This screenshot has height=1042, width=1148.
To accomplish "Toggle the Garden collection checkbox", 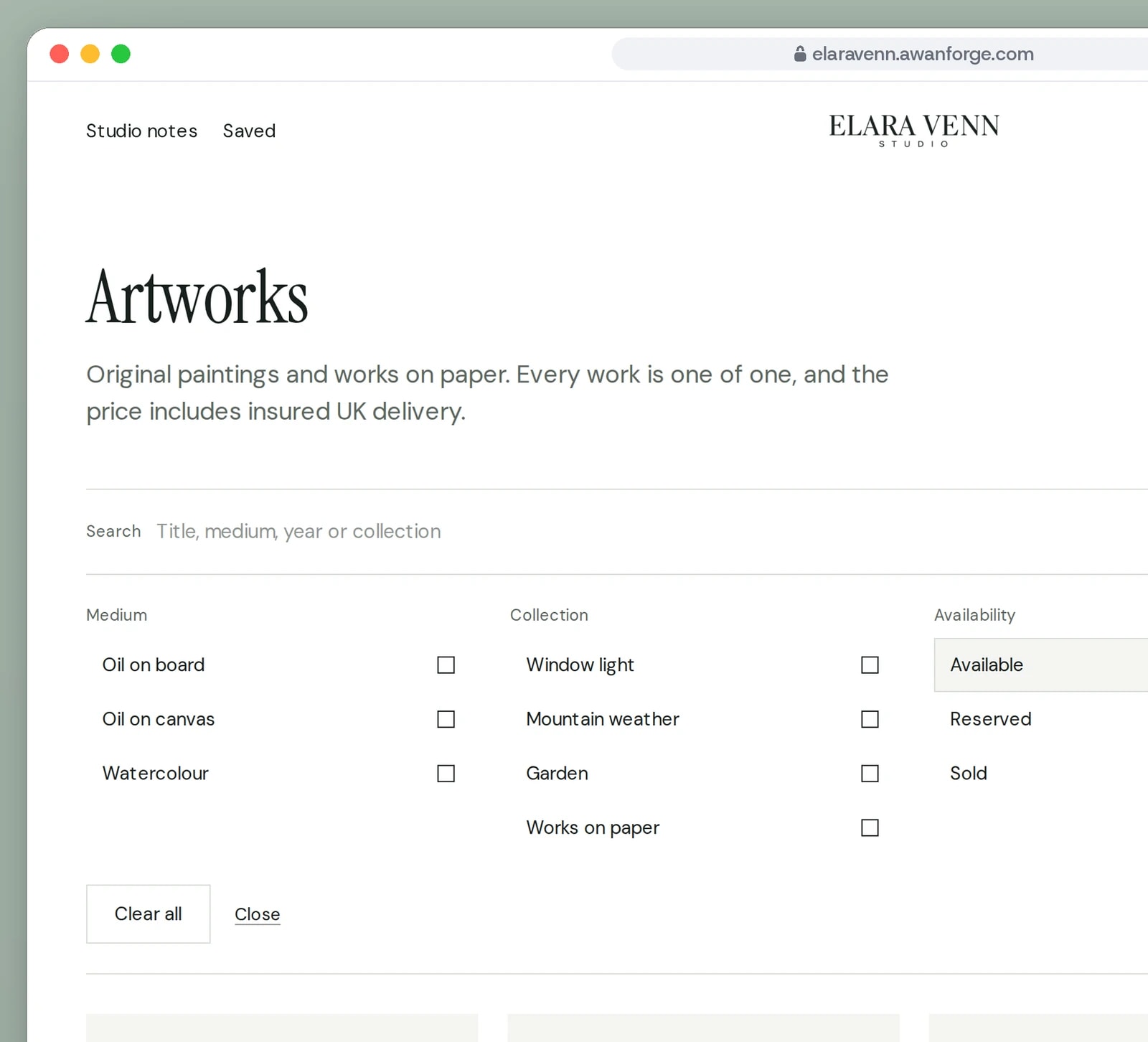I will (x=870, y=774).
